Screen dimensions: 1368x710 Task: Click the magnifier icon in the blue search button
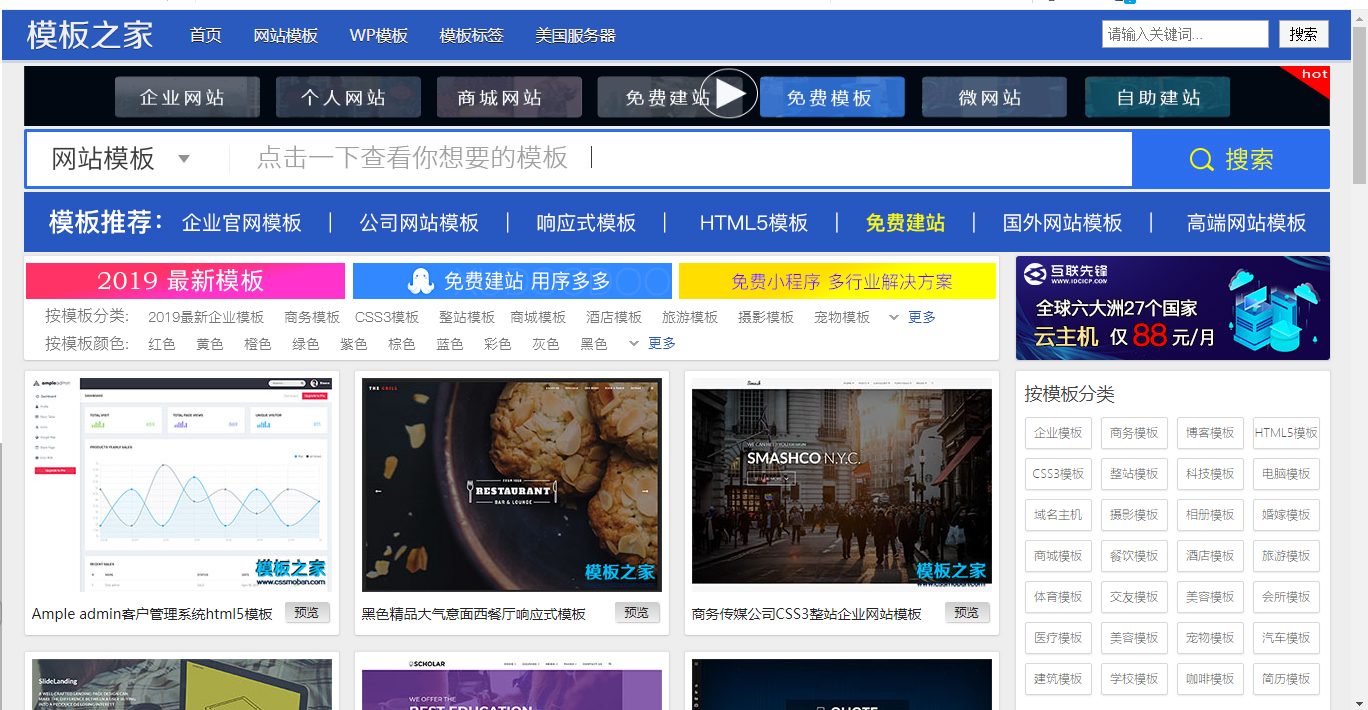1201,159
